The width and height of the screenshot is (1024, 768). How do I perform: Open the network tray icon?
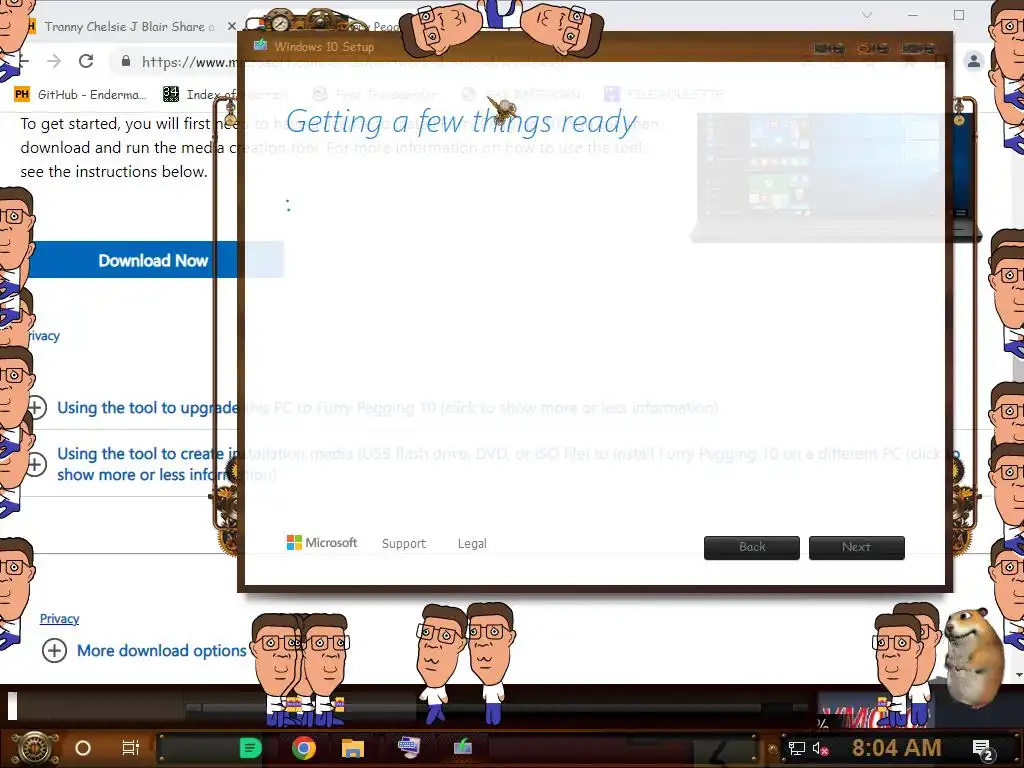coord(796,748)
